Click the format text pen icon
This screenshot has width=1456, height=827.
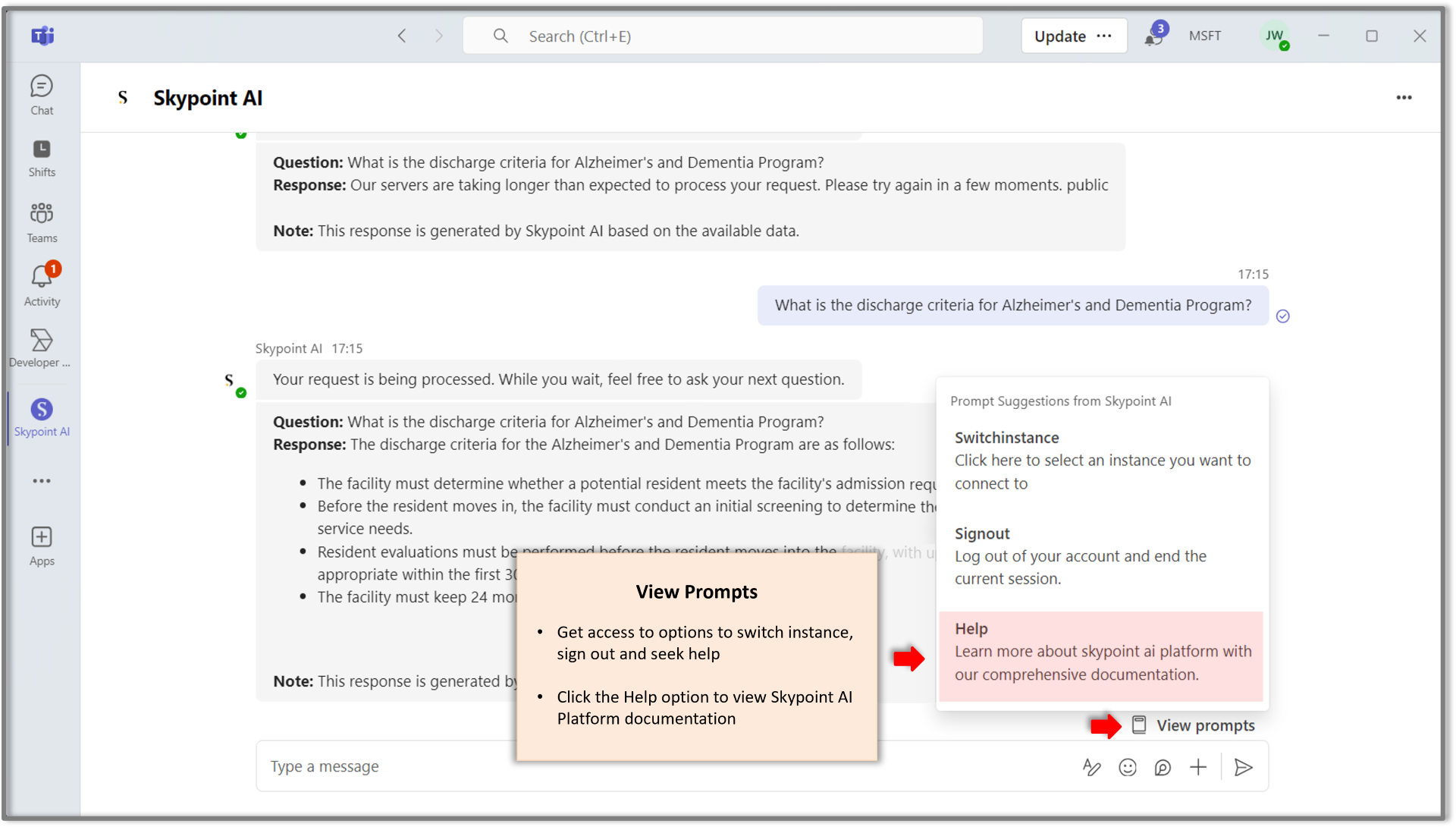1091,767
